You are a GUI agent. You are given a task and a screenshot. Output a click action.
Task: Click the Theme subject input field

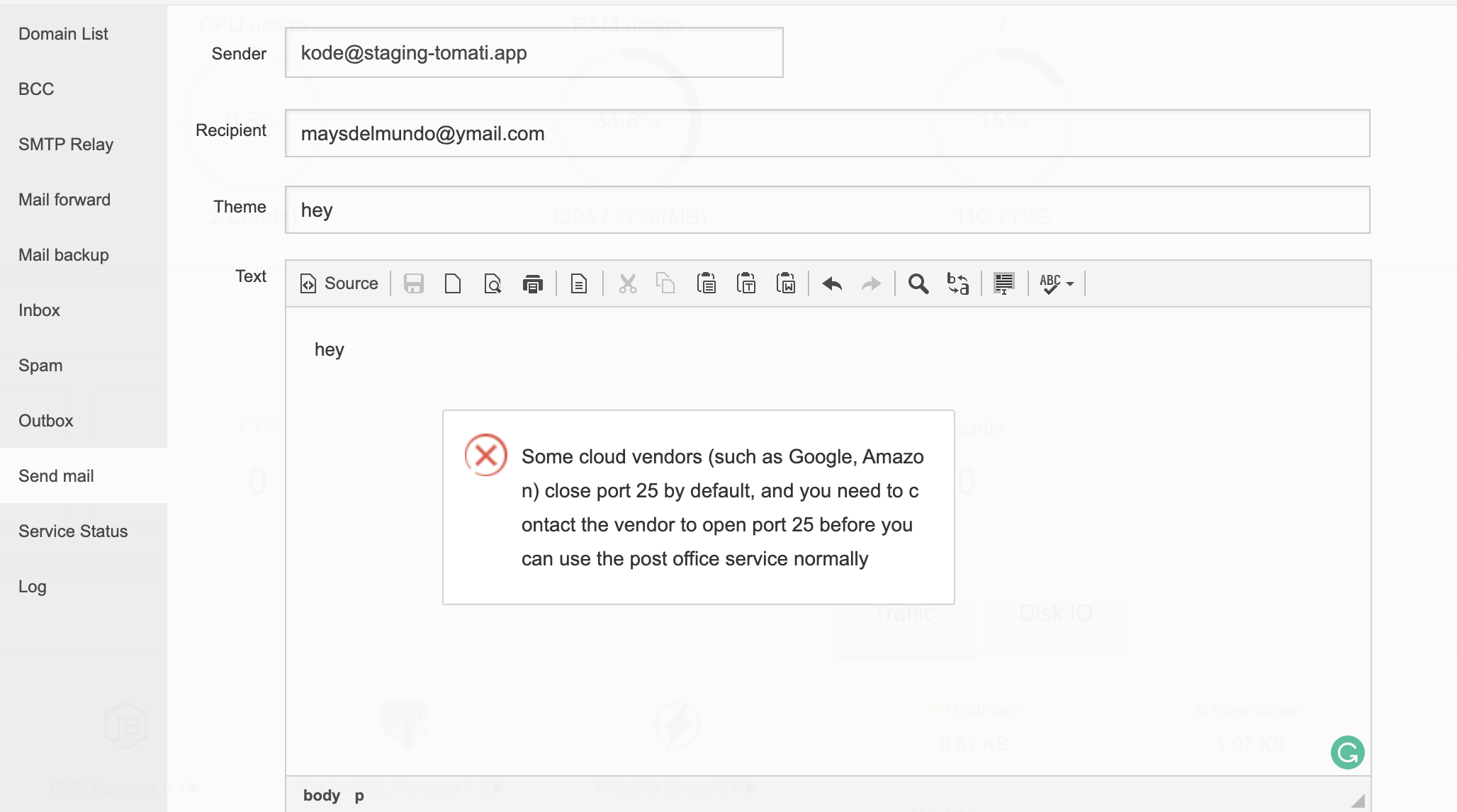(x=827, y=210)
